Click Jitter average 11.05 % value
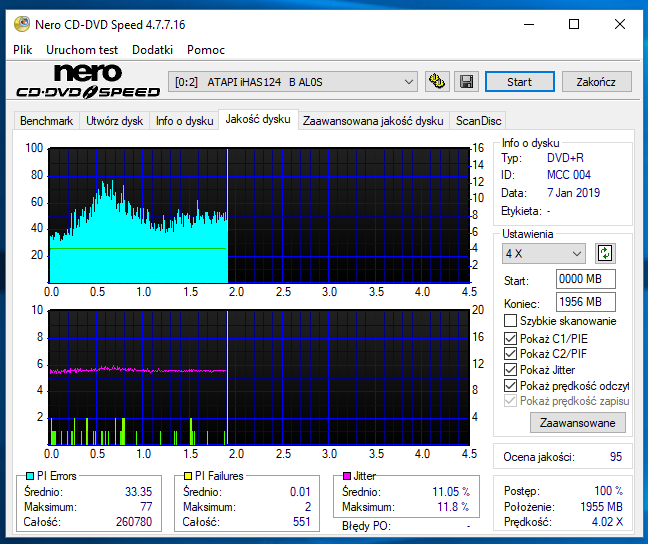 (x=451, y=492)
